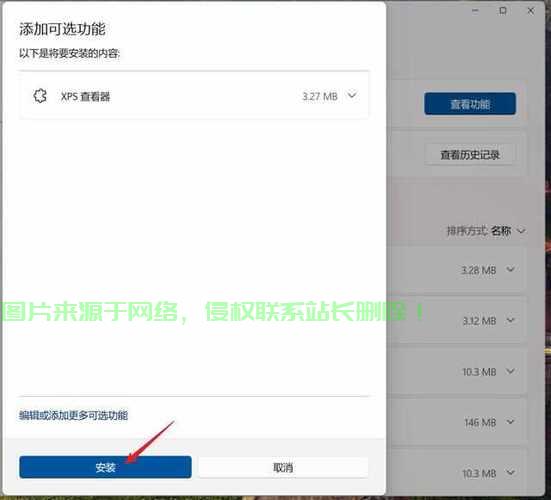Click the 查看历史记录 button in the background window
551x500 pixels.
[x=470, y=155]
